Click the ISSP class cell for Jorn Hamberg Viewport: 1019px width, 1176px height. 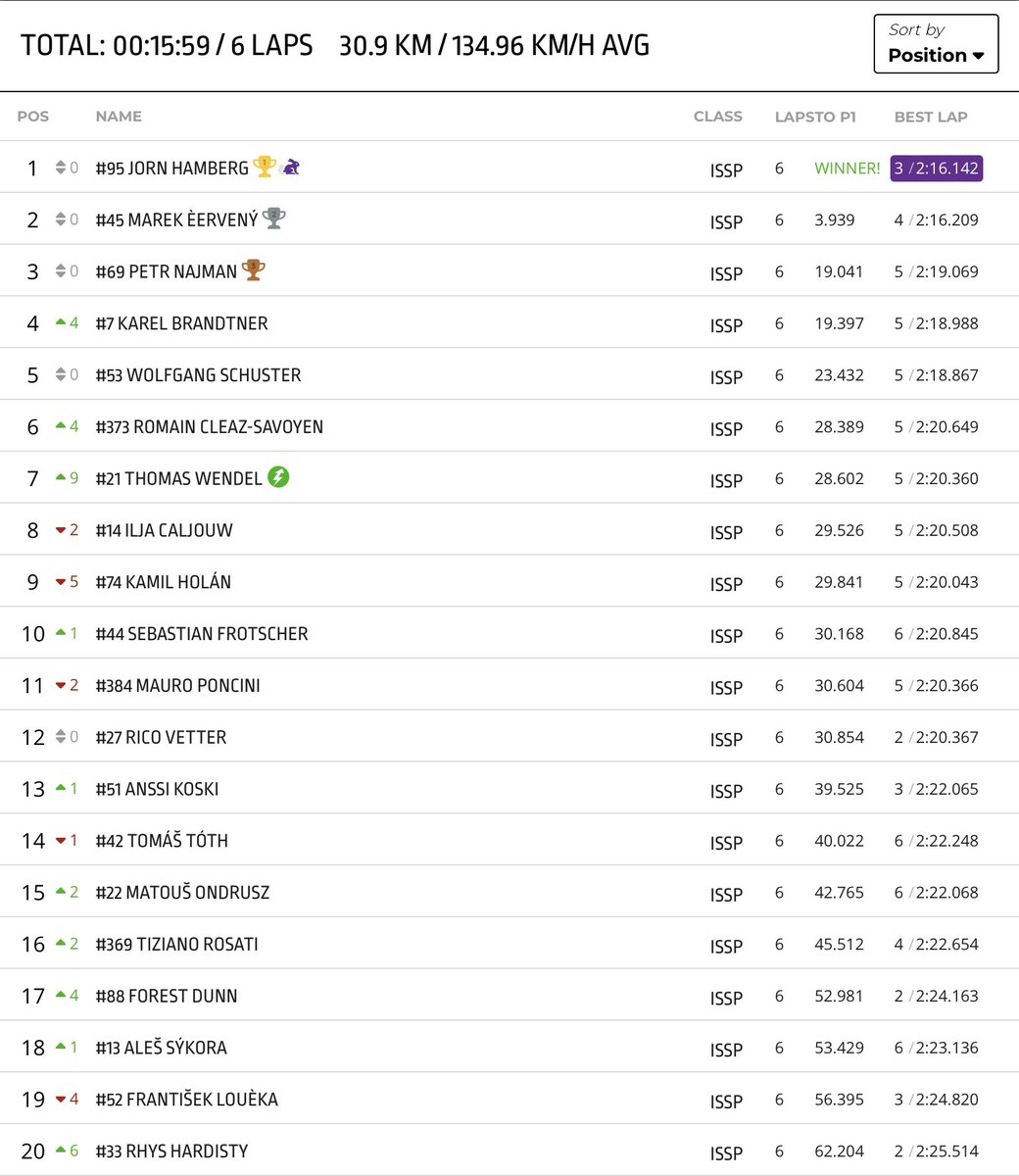coord(726,171)
